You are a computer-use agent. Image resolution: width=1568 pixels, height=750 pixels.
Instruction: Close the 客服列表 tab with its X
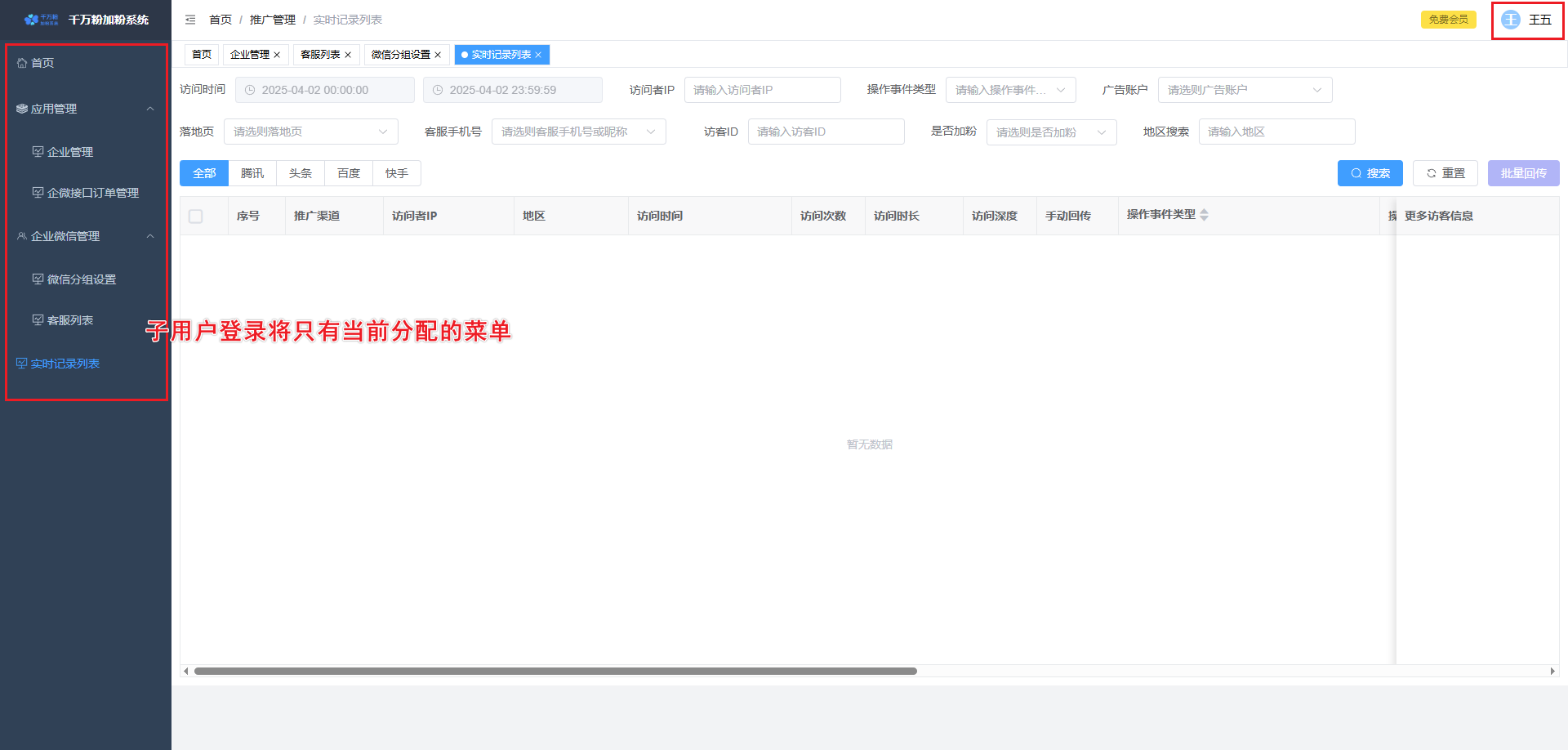(x=348, y=55)
